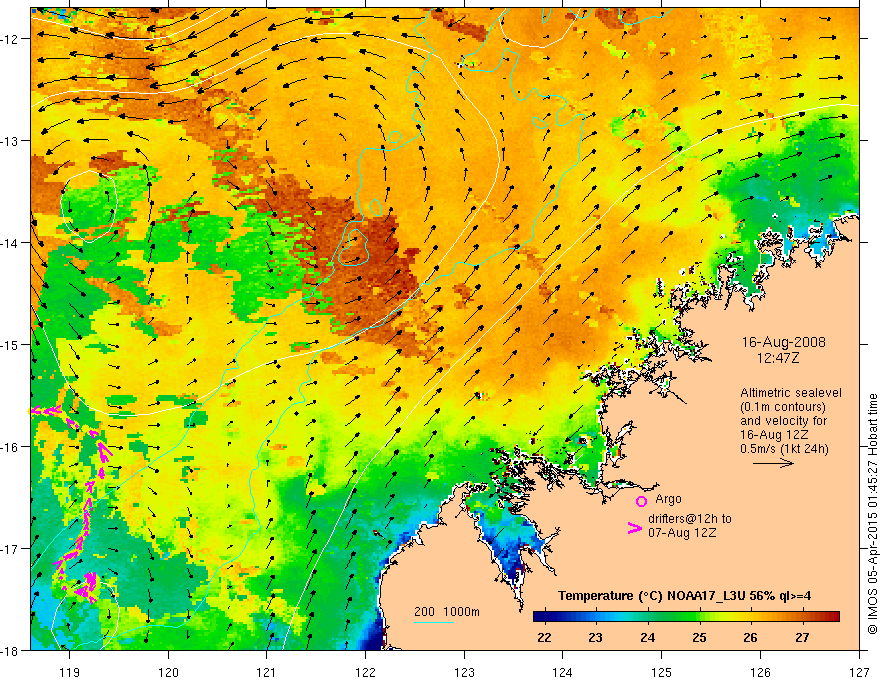The image size is (880, 680).
Task: Click the color bar tick label 26
Action: point(750,638)
